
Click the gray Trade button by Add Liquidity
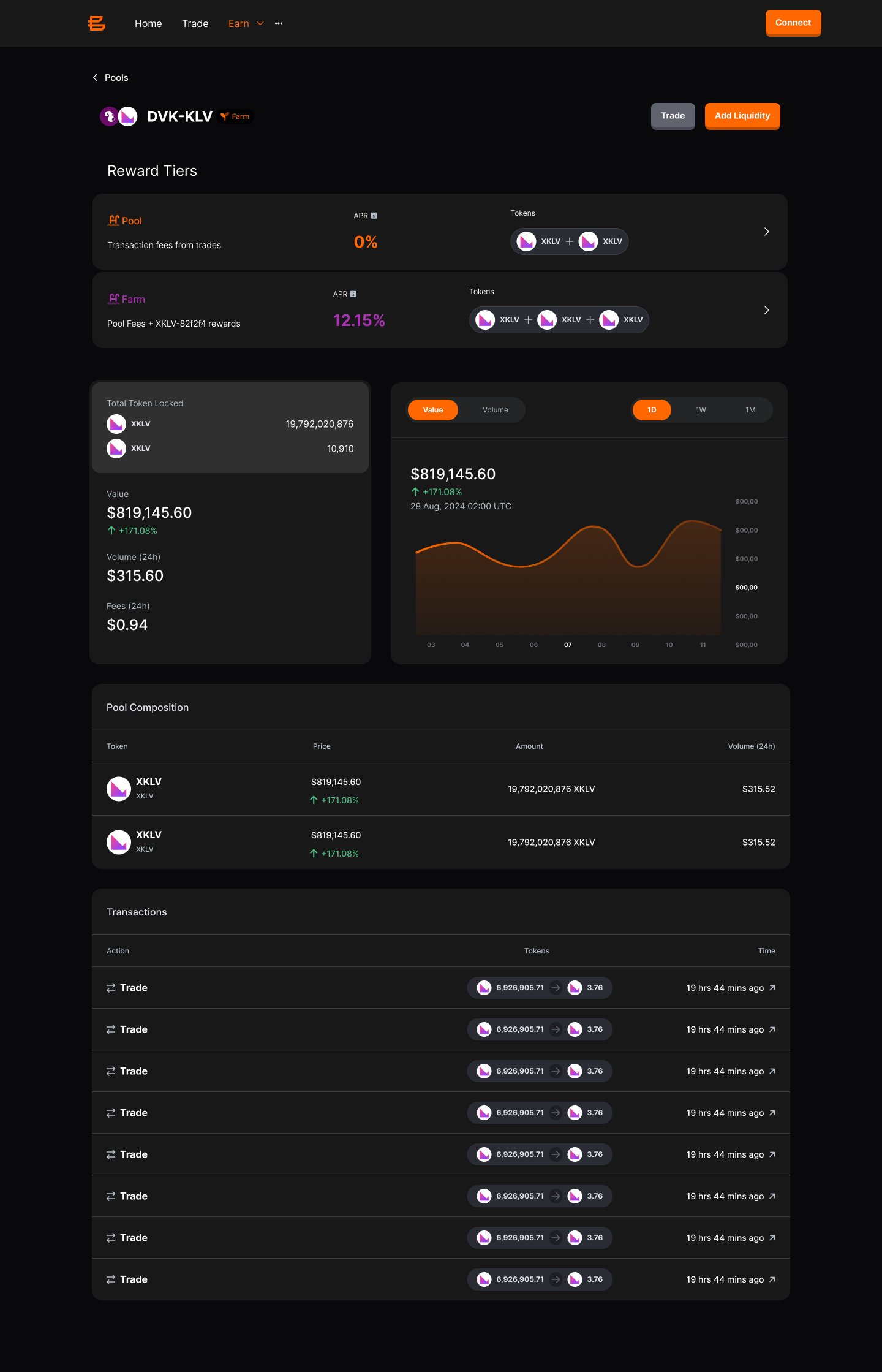point(673,116)
